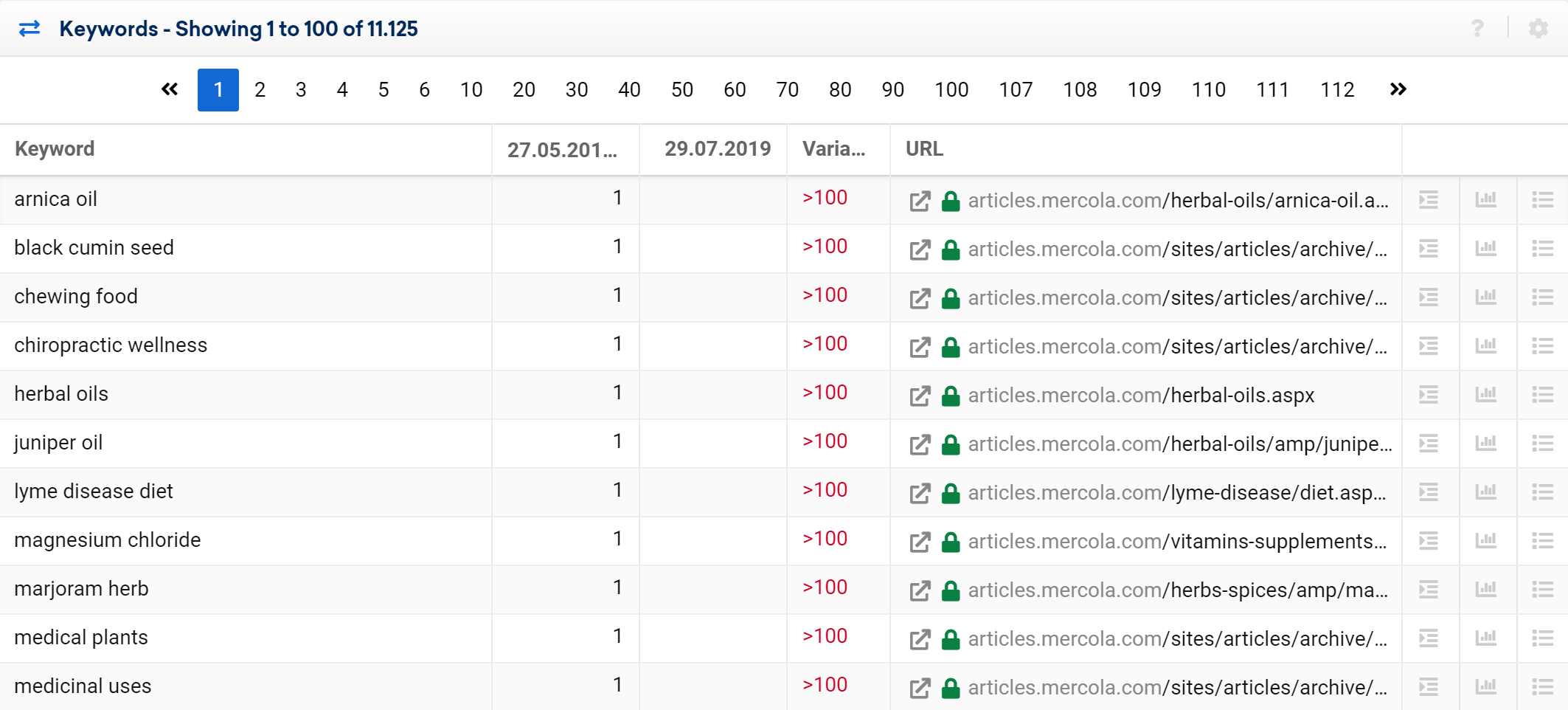The width and height of the screenshot is (1568, 710).
Task: Click the help question mark icon
Action: [x=1477, y=29]
